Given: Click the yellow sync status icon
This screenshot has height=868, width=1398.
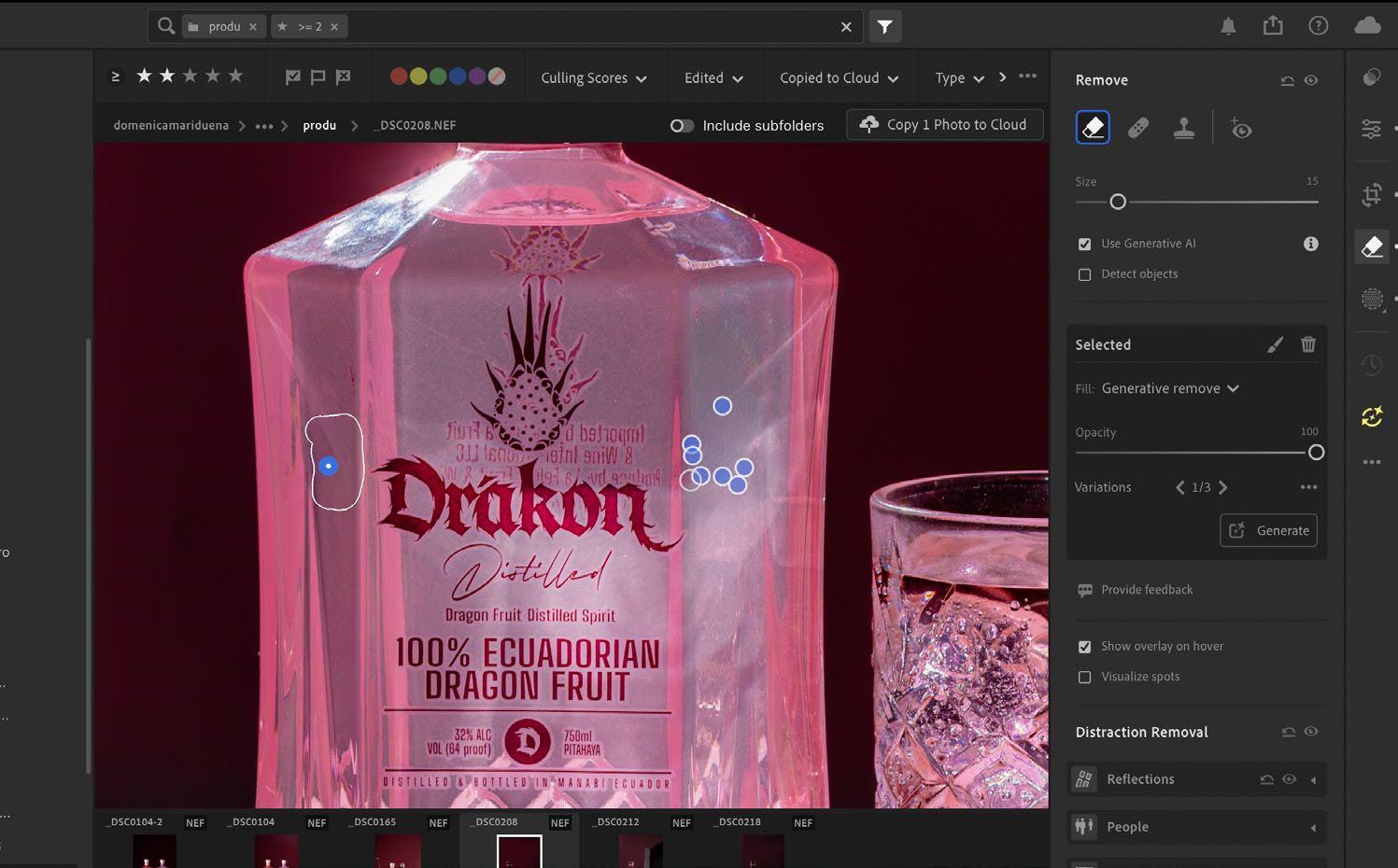Looking at the screenshot, I should (x=1372, y=416).
